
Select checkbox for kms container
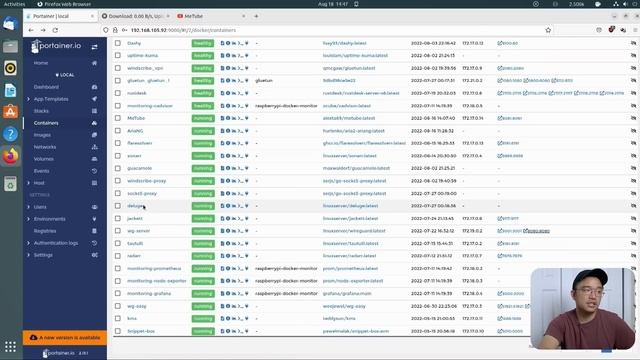point(118,318)
